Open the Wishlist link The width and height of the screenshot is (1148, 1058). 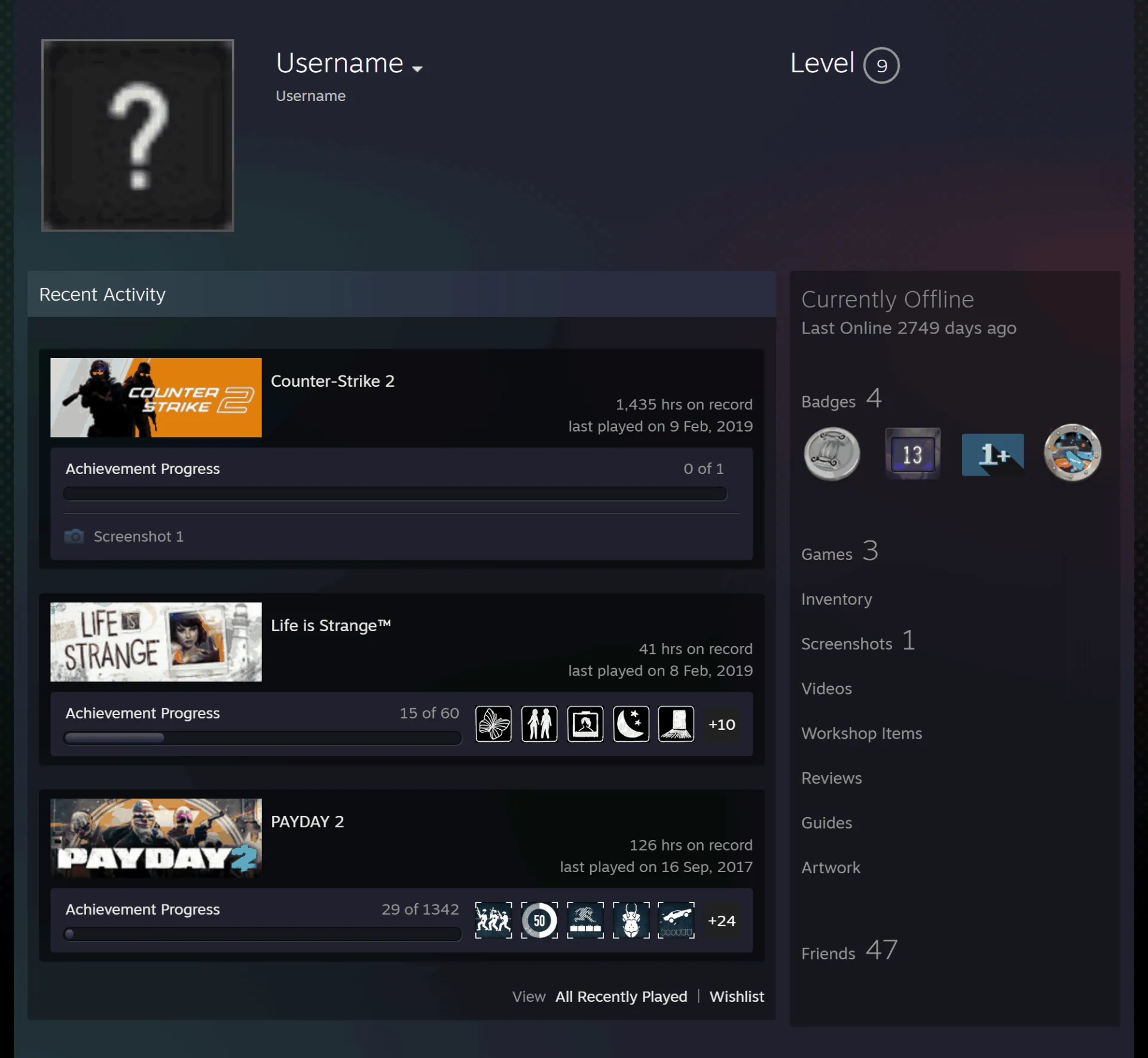pos(737,996)
